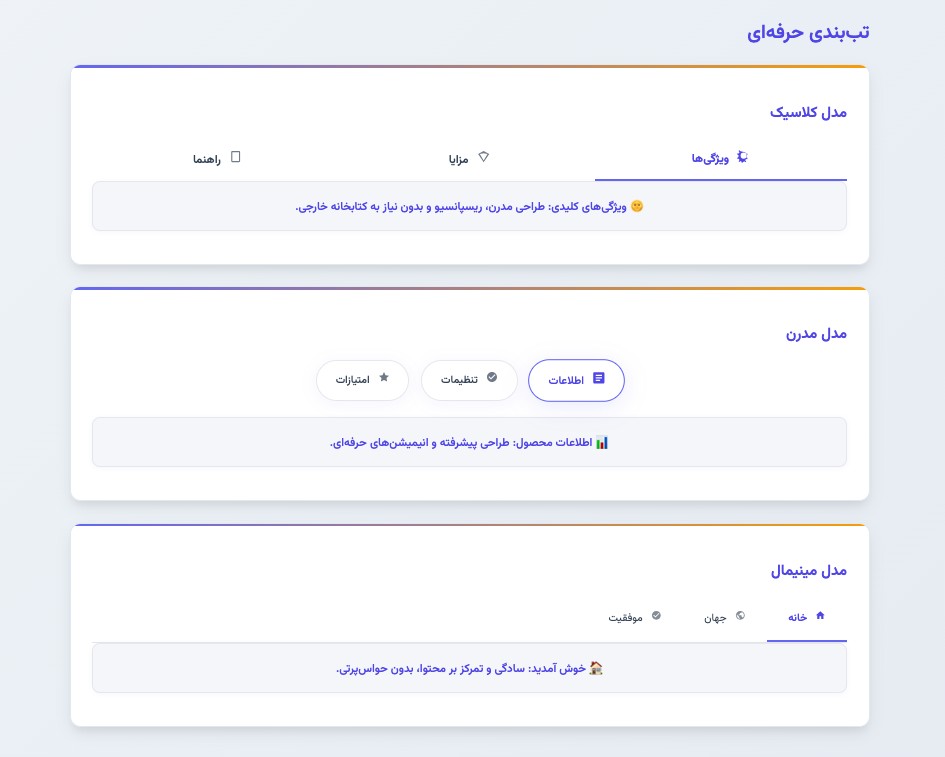Click the document icon inside the «اطلاعات» pill
This screenshot has height=757, width=945.
pyautogui.click(x=599, y=380)
